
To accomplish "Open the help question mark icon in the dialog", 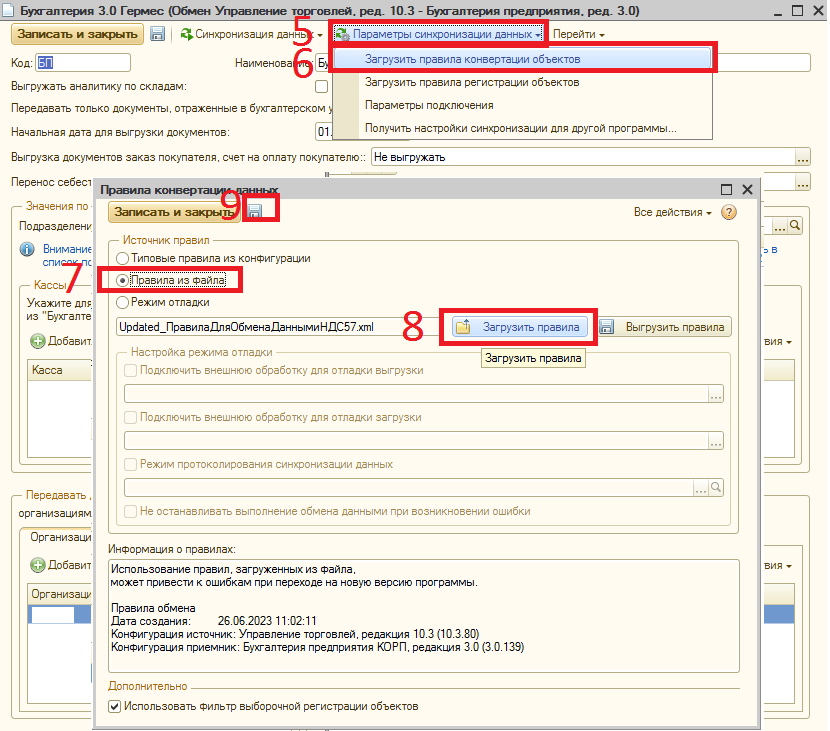I will [x=729, y=212].
